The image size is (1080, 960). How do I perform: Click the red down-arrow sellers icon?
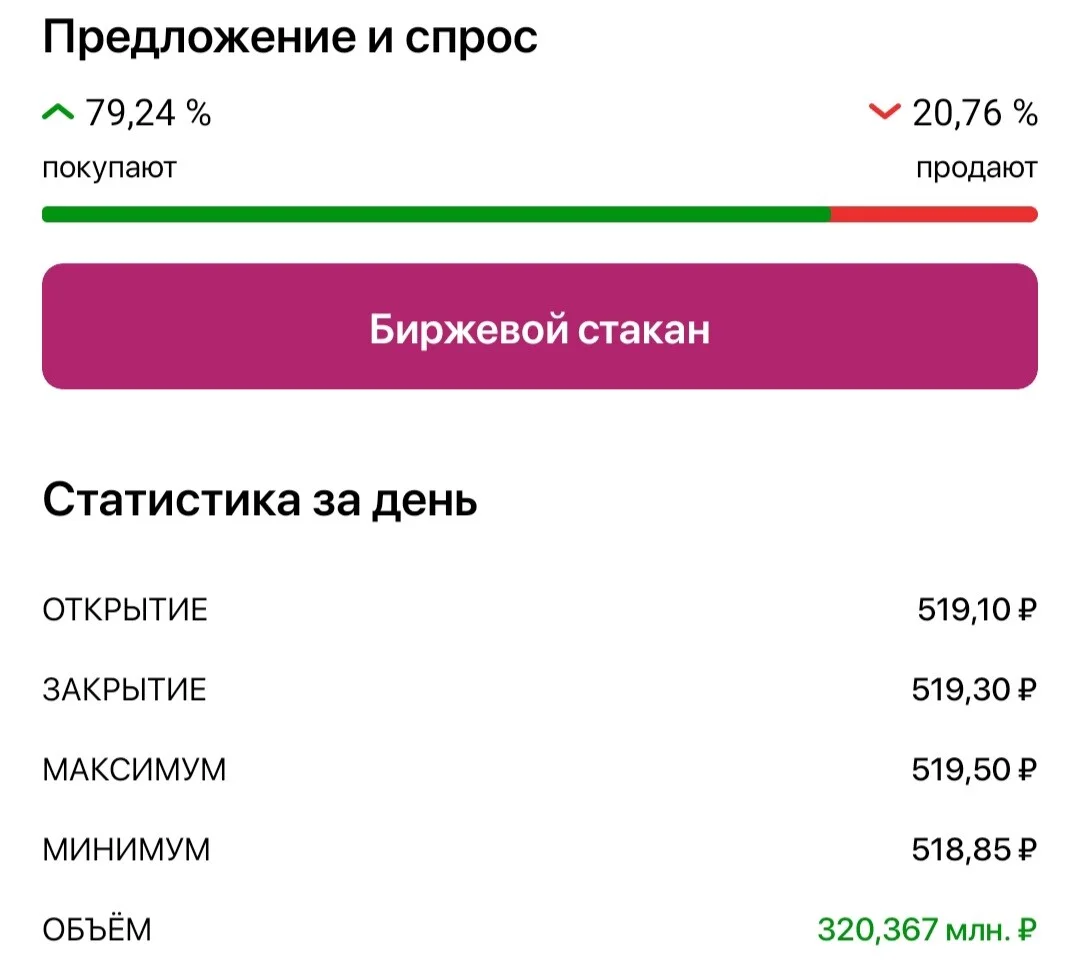click(884, 112)
